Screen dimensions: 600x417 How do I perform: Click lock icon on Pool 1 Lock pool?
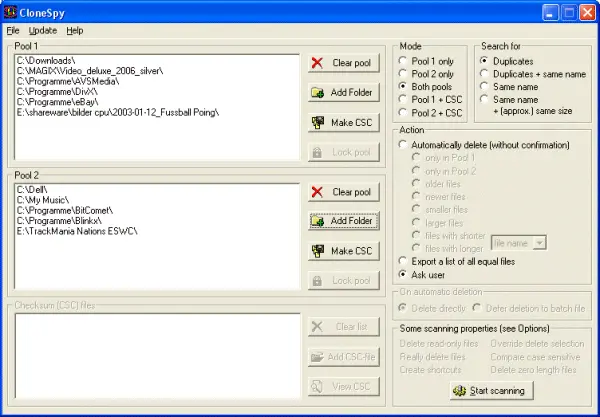click(x=317, y=153)
